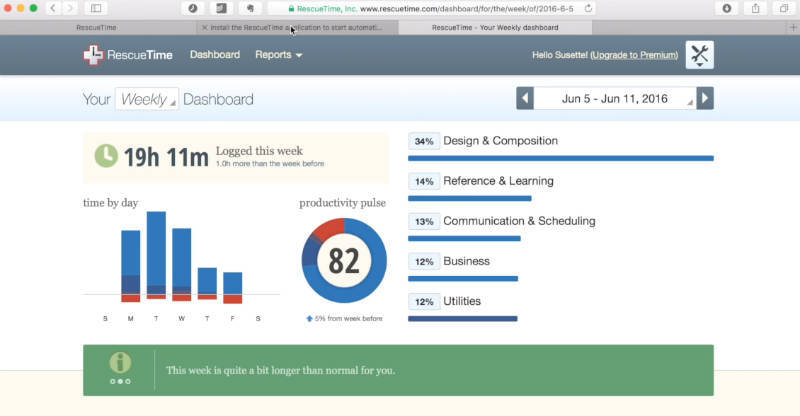
Task: Add a new tab plus button
Action: click(793, 28)
